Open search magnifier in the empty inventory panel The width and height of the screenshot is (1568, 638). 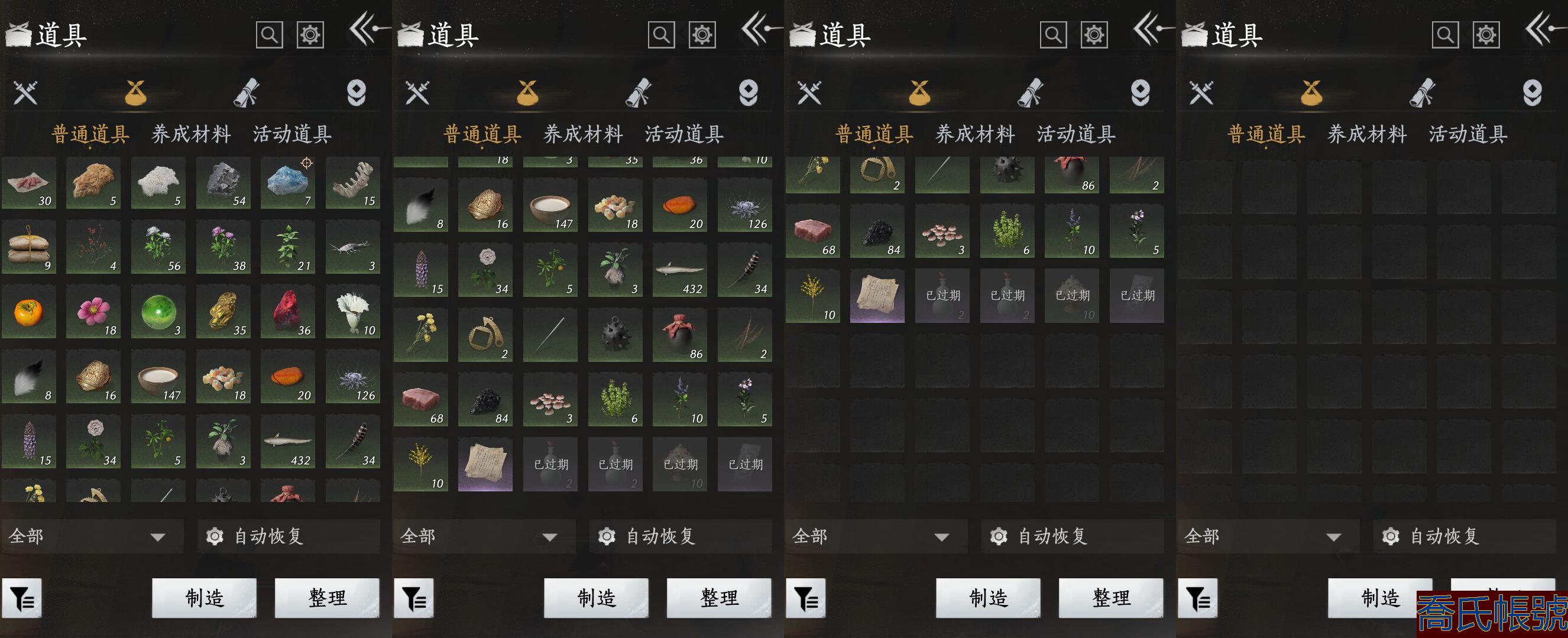click(1445, 35)
